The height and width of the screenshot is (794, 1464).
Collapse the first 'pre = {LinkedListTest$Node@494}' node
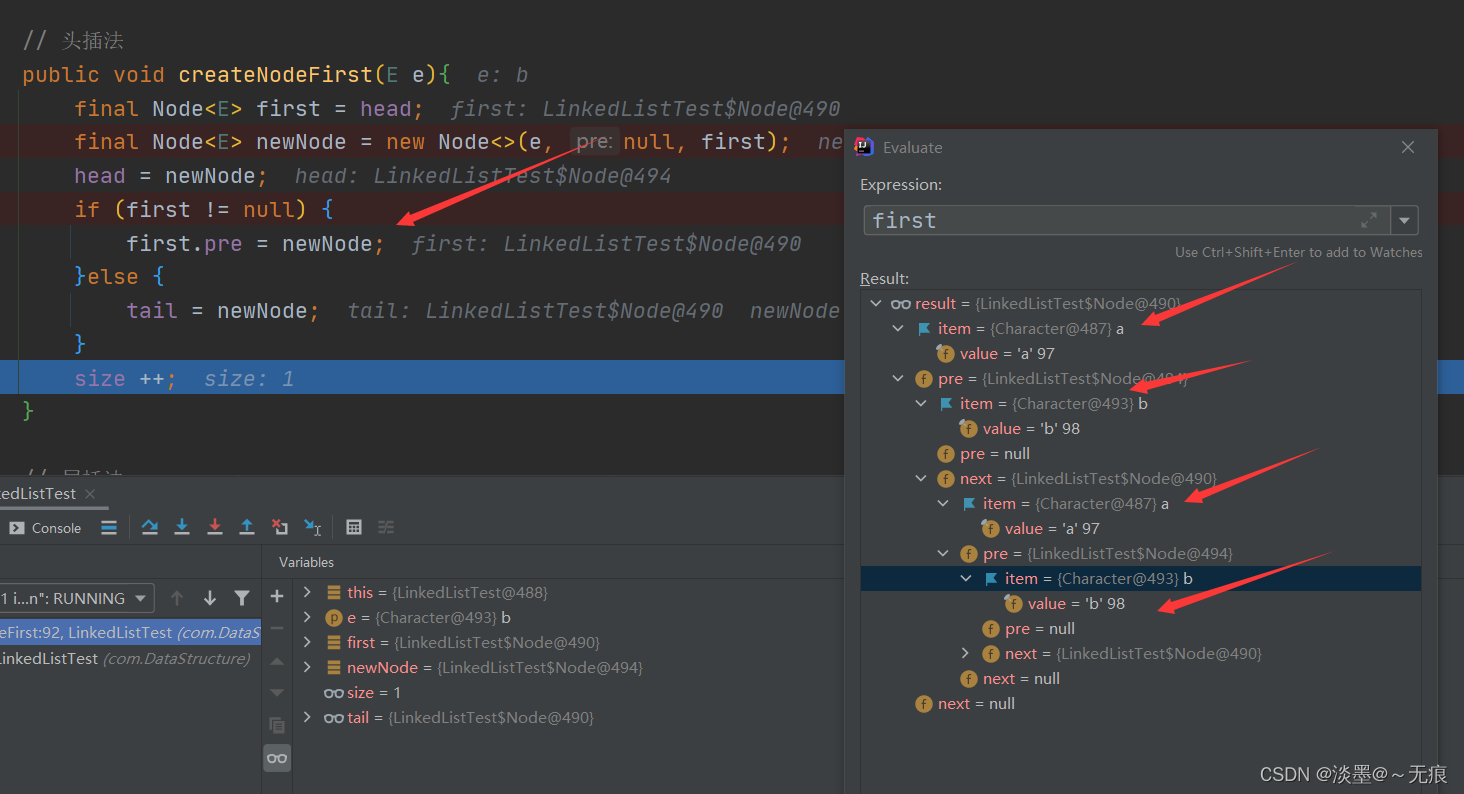click(x=898, y=378)
